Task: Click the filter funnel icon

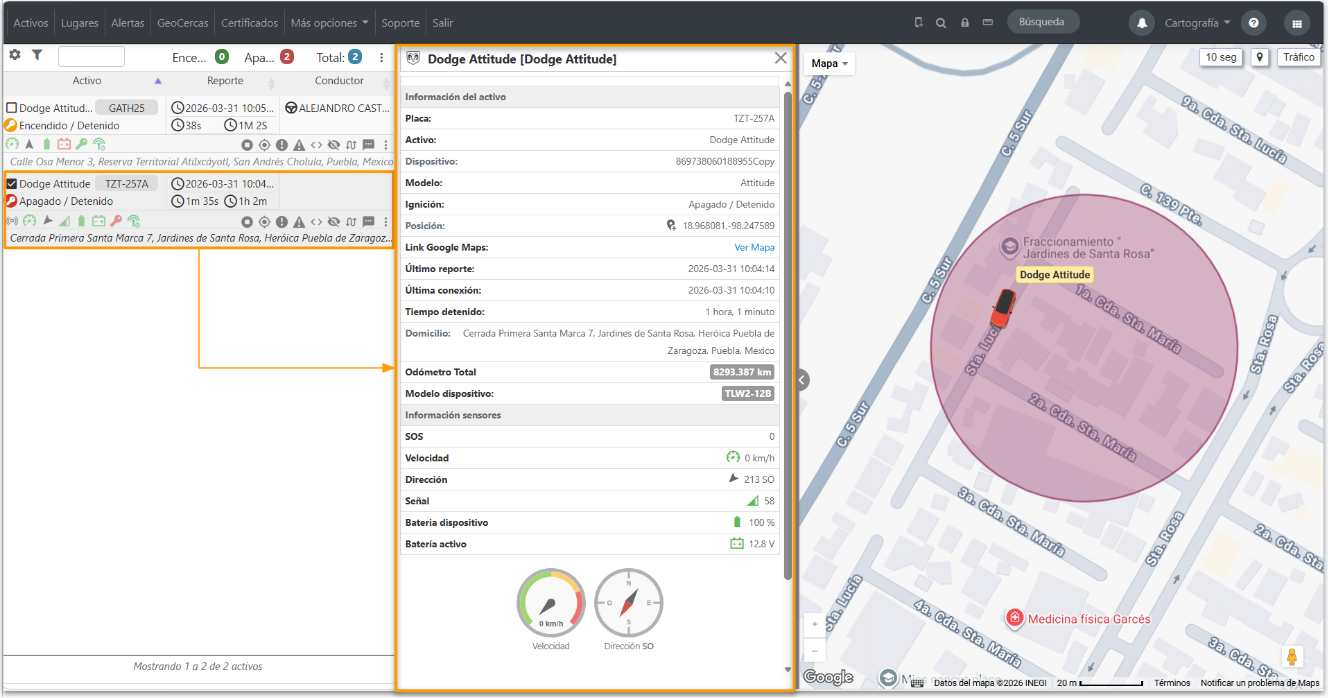Action: pos(37,56)
